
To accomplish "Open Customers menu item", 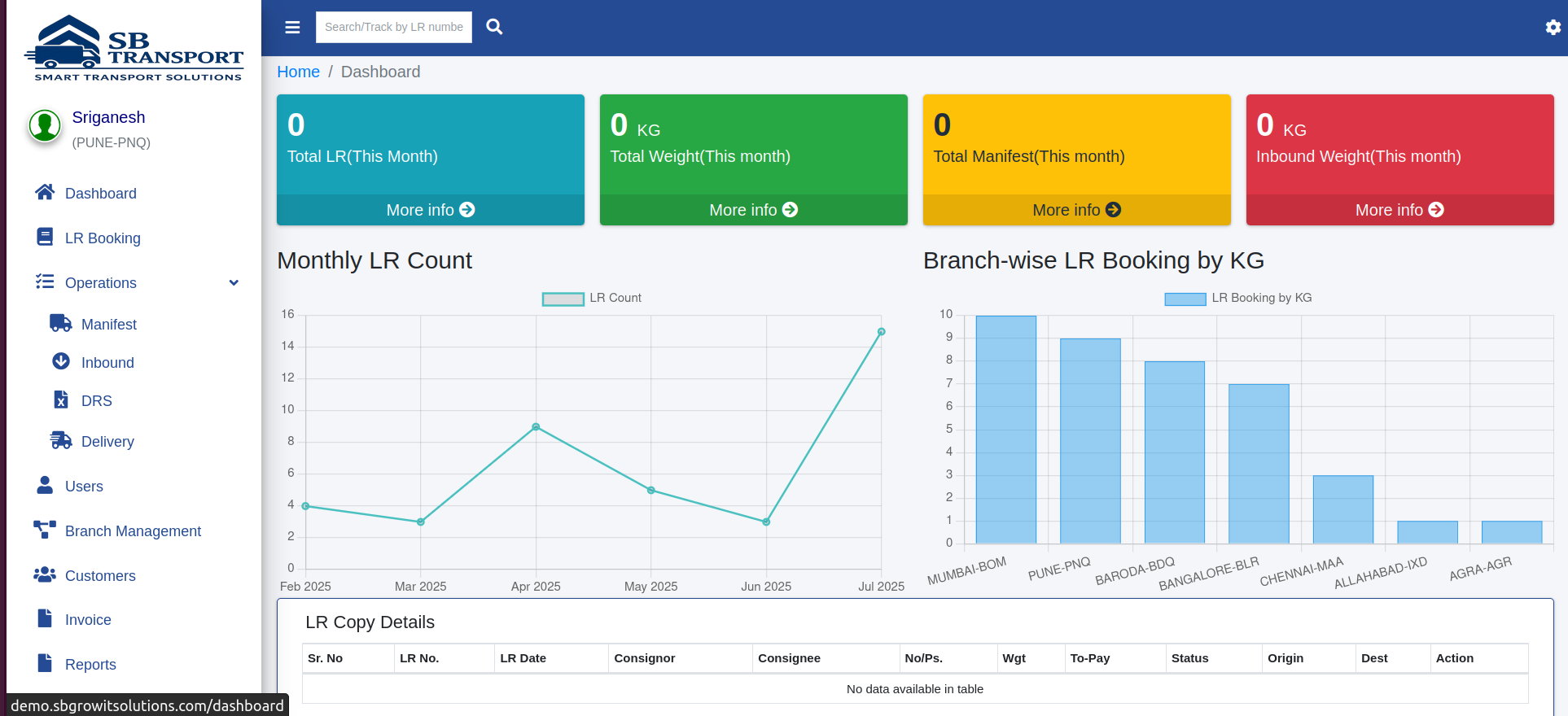I will point(100,576).
